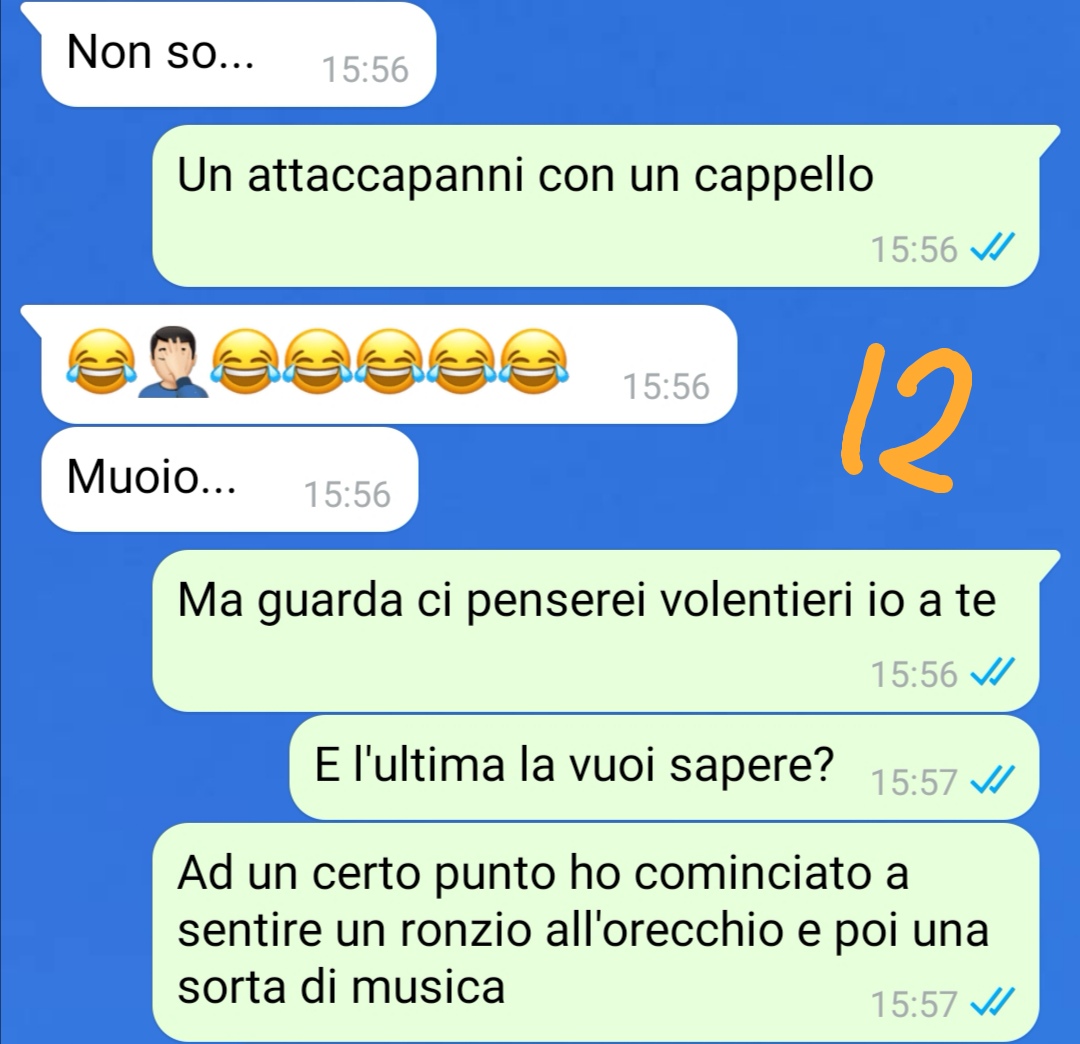Select 'Un attaccapanni con un cappello' message
Image resolution: width=1080 pixels, height=1044 pixels.
pos(595,206)
